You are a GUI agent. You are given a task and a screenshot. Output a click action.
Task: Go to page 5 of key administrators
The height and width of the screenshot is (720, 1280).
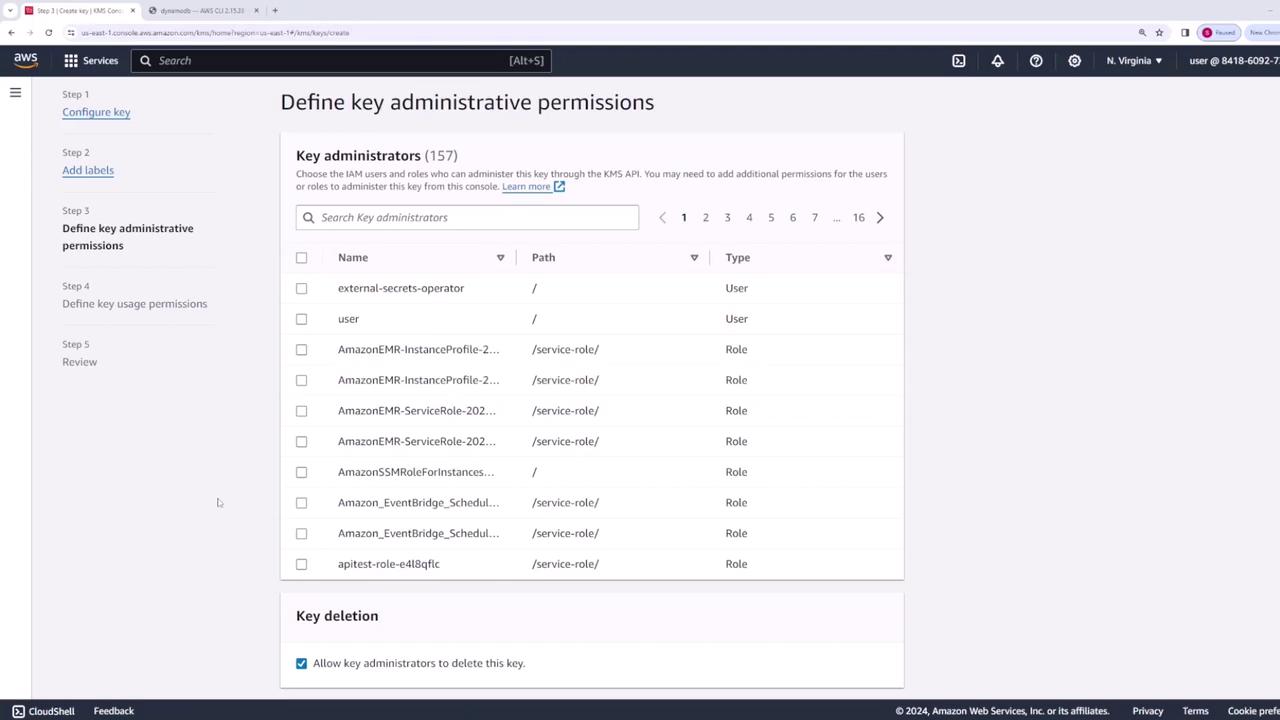tap(771, 217)
